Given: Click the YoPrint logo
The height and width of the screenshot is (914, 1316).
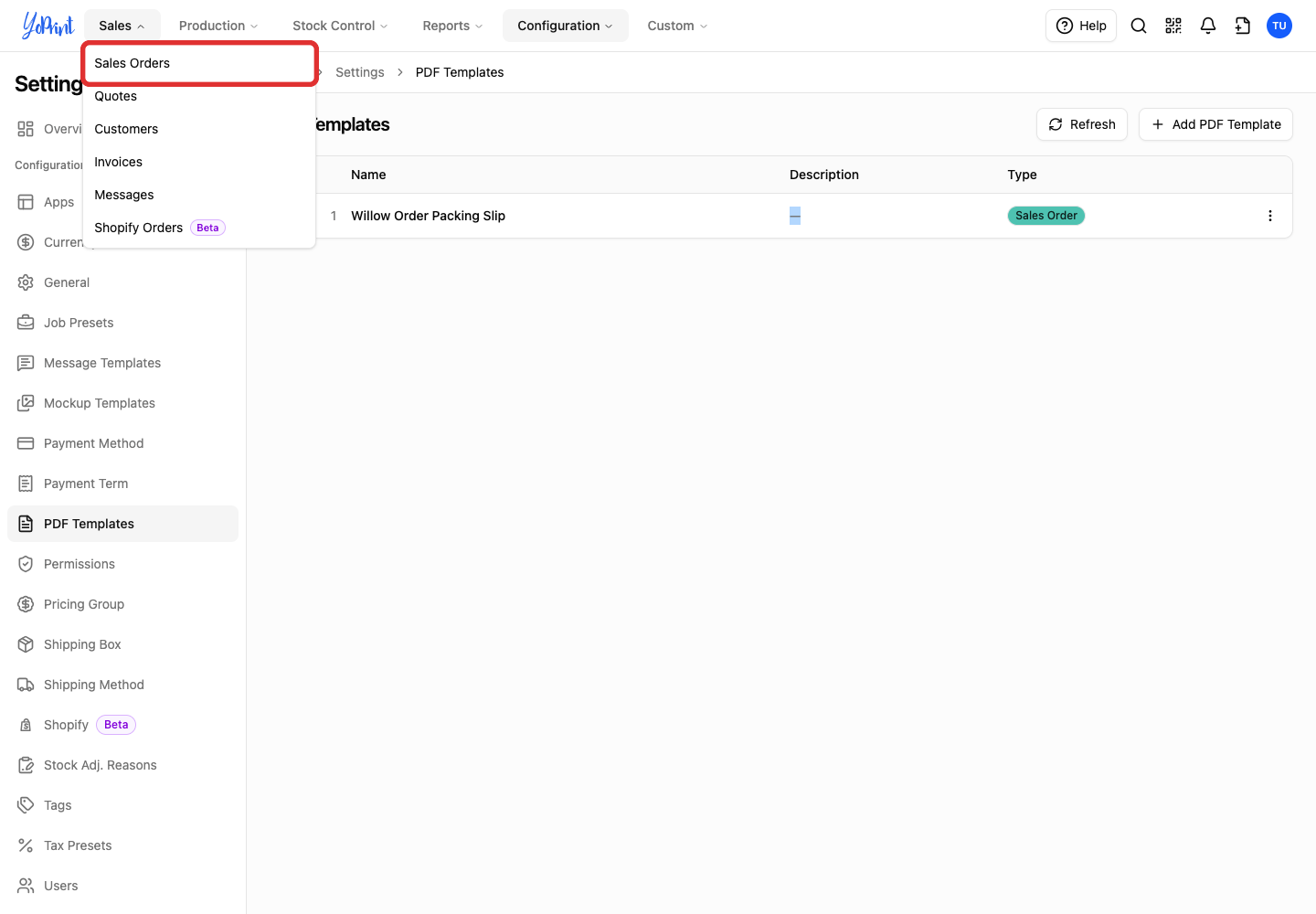Looking at the screenshot, I should tap(48, 26).
